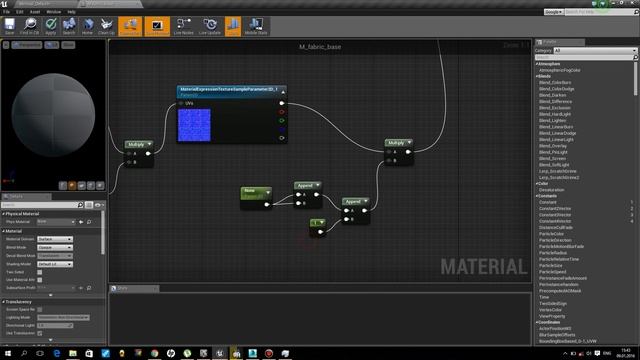Toggle the Two Sided checkbox

pos(40,272)
